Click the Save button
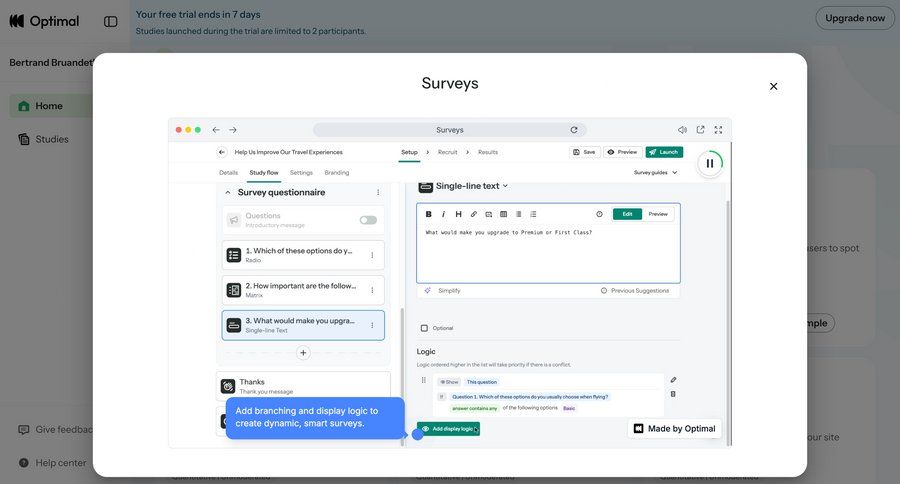The image size is (900, 484). tap(584, 152)
